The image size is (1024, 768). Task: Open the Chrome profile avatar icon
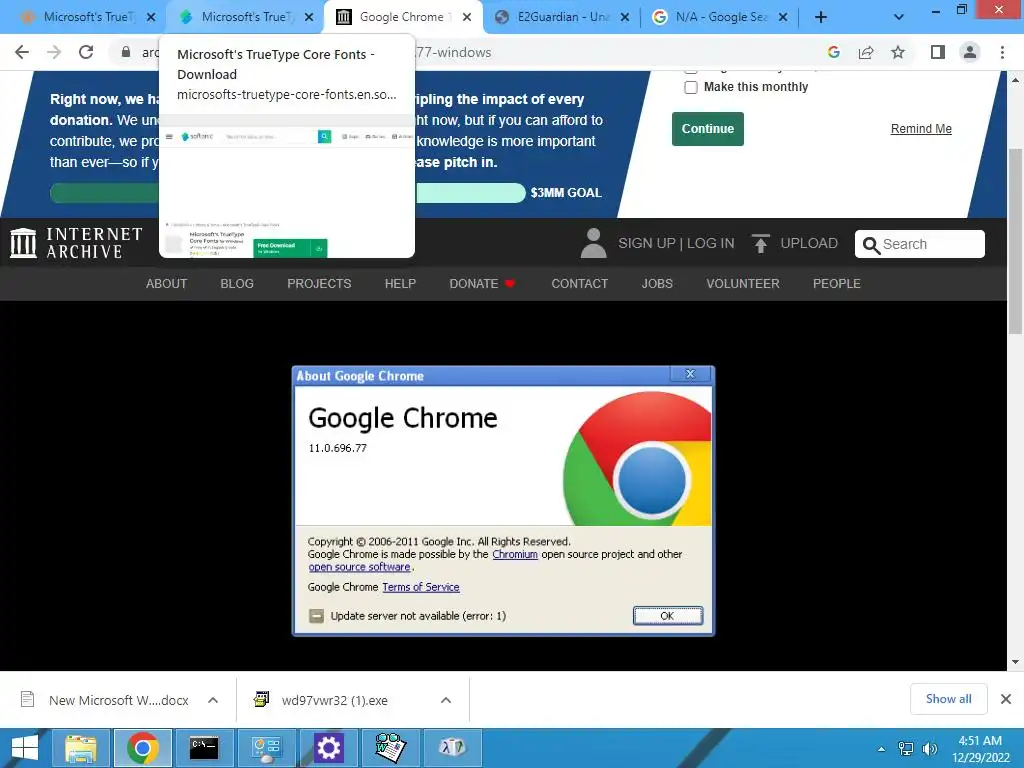970,52
